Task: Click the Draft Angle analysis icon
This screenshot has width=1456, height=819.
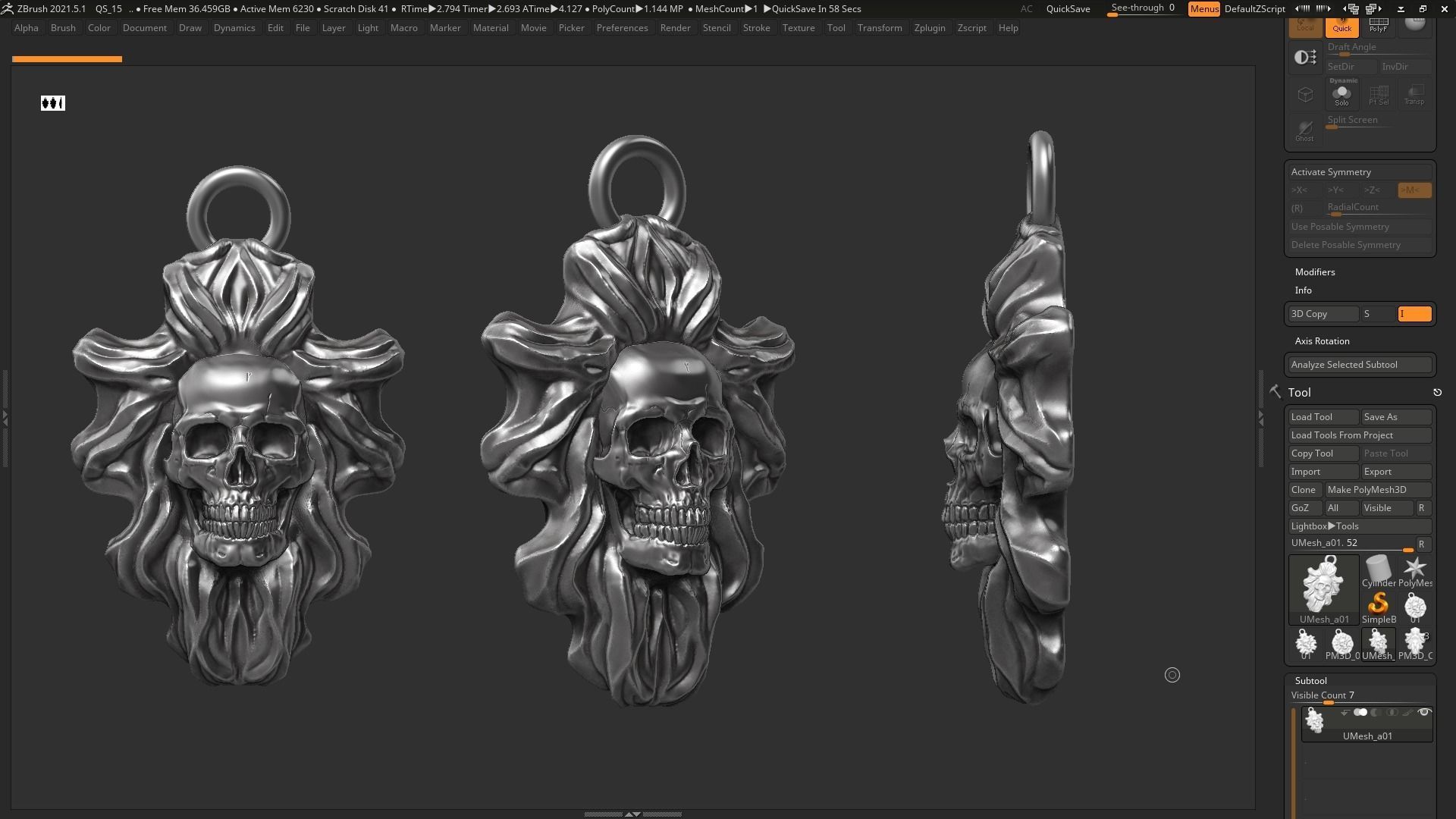Action: coord(1305,57)
